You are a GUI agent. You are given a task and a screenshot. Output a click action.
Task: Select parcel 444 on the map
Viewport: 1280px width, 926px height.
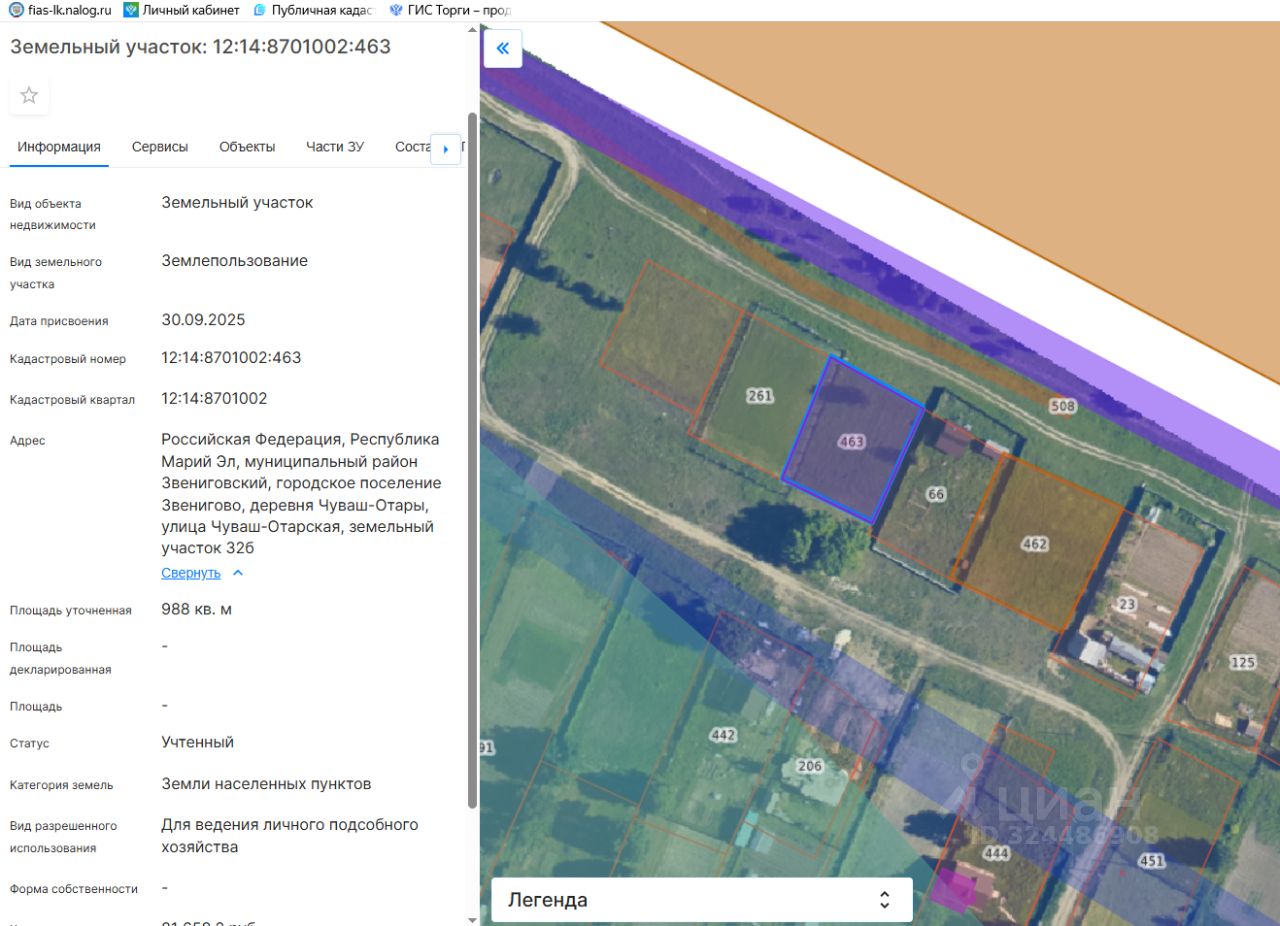(x=996, y=853)
